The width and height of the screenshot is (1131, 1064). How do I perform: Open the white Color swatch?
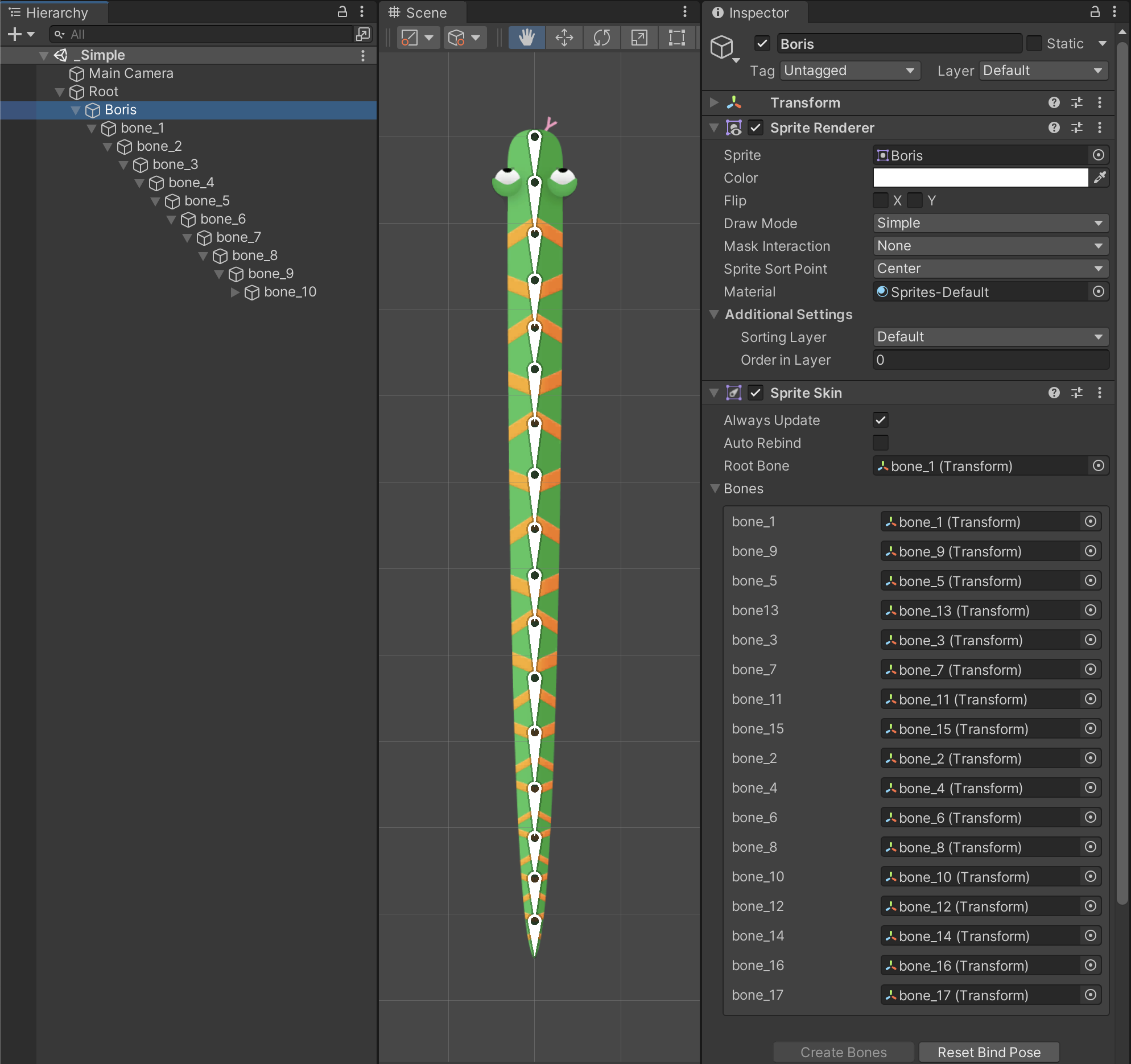(980, 178)
